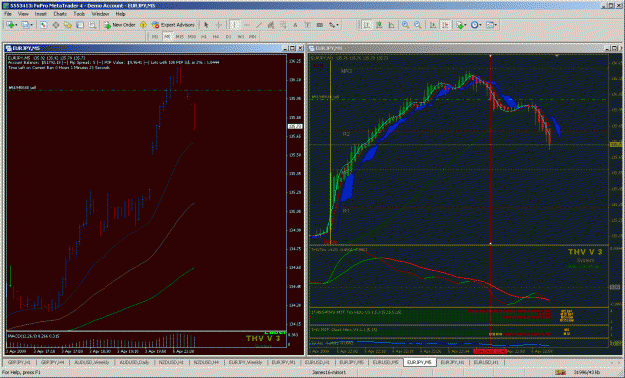Enable the crosshair tool
This screenshot has height=378, width=625.
[x=218, y=25]
